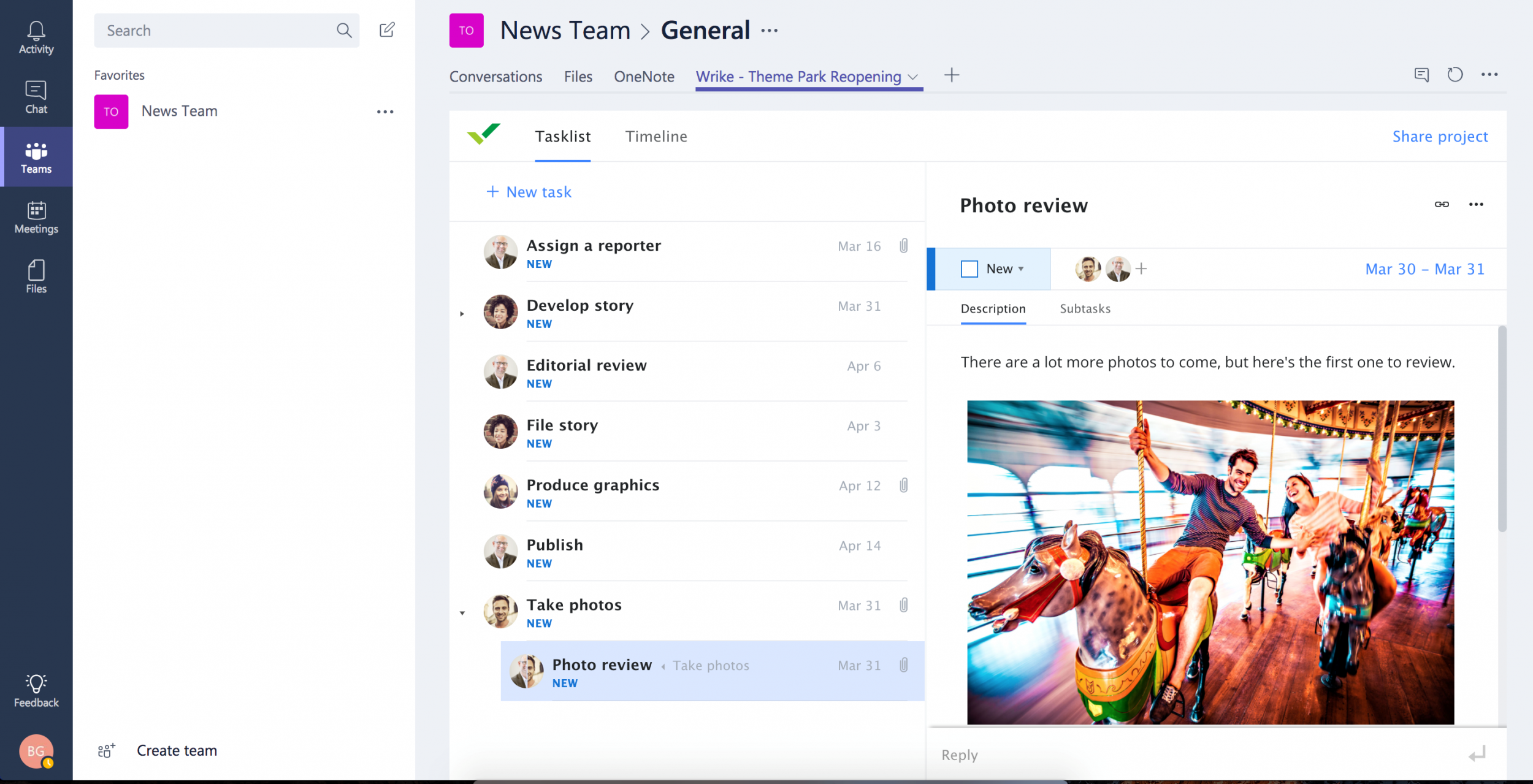Switch to the Conversations tab
This screenshot has height=784, width=1533.
point(495,77)
